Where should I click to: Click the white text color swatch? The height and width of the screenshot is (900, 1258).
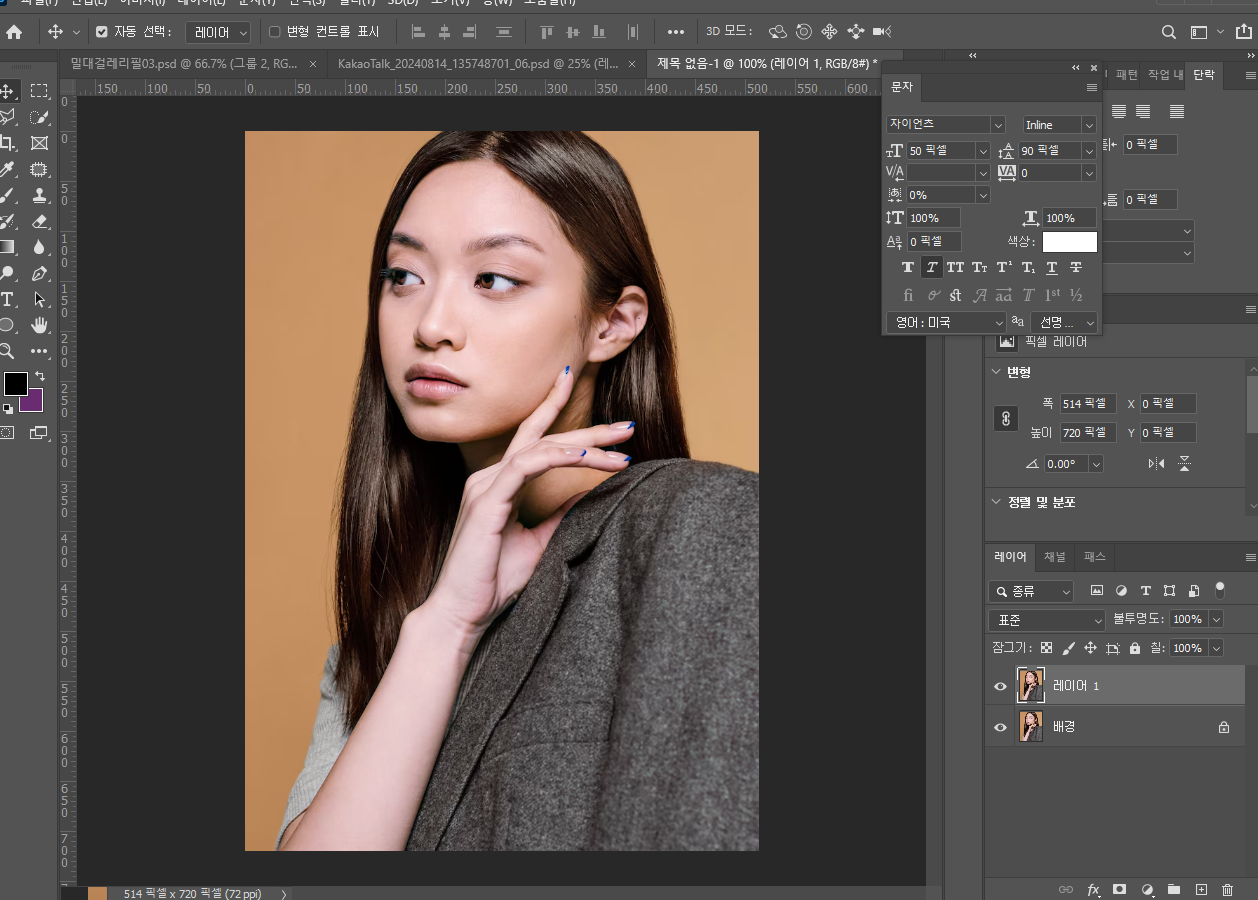(1069, 242)
